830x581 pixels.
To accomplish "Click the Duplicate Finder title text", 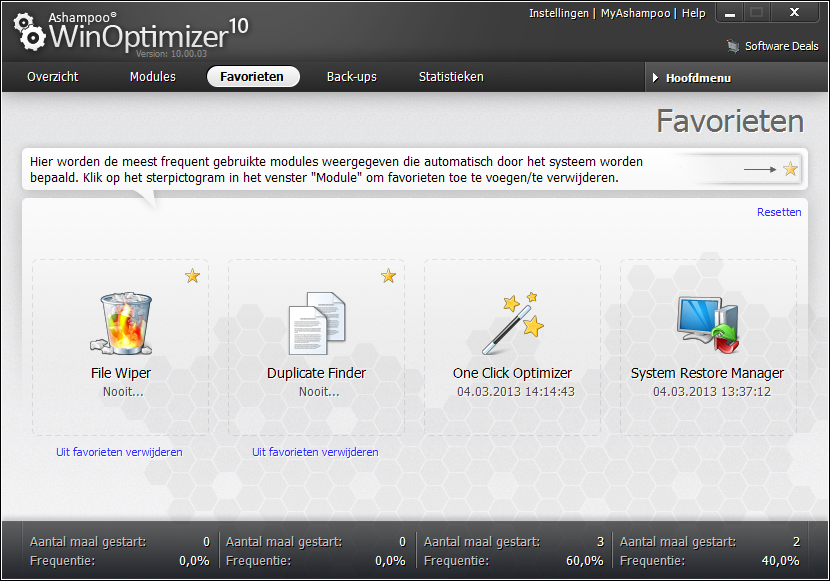I will [x=317, y=373].
